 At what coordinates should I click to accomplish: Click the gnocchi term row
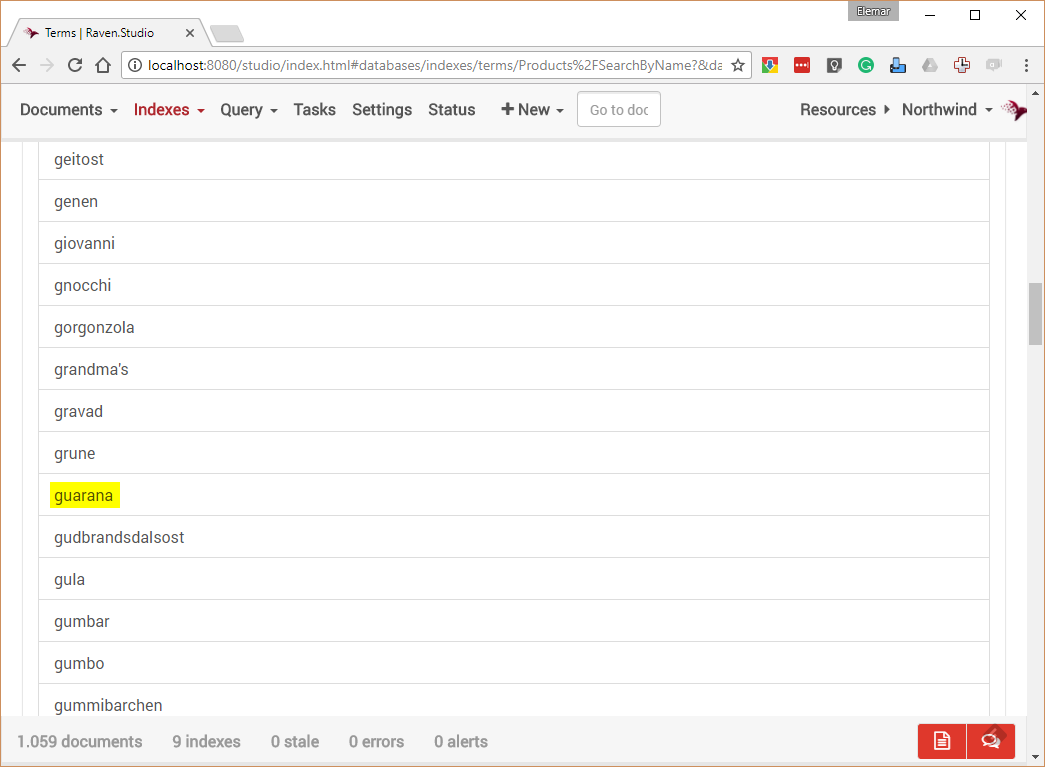[x=514, y=285]
